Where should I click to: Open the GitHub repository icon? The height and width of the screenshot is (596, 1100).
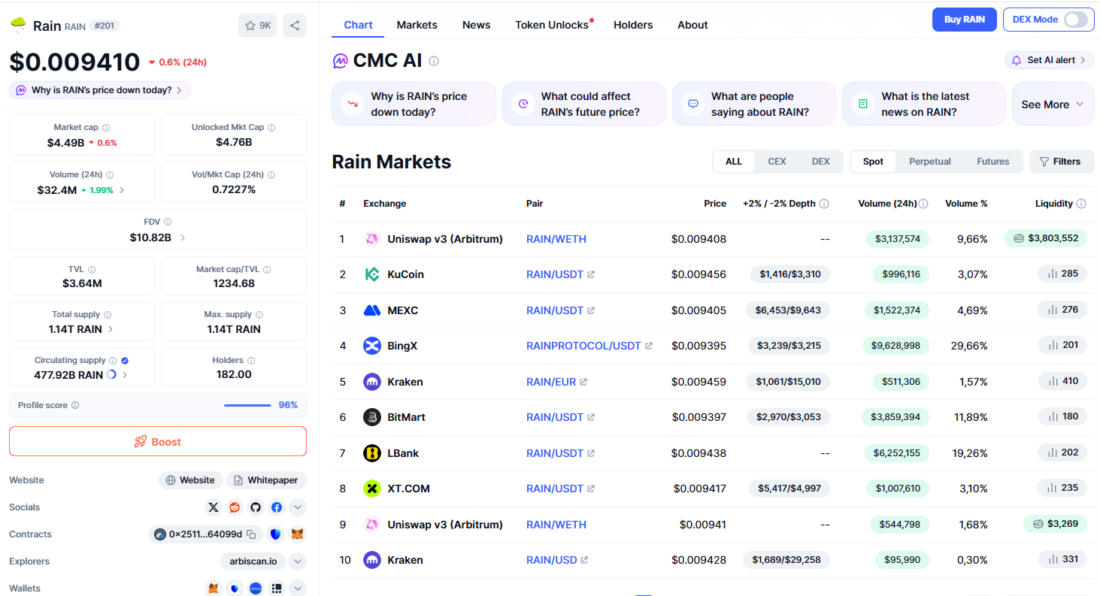click(255, 507)
